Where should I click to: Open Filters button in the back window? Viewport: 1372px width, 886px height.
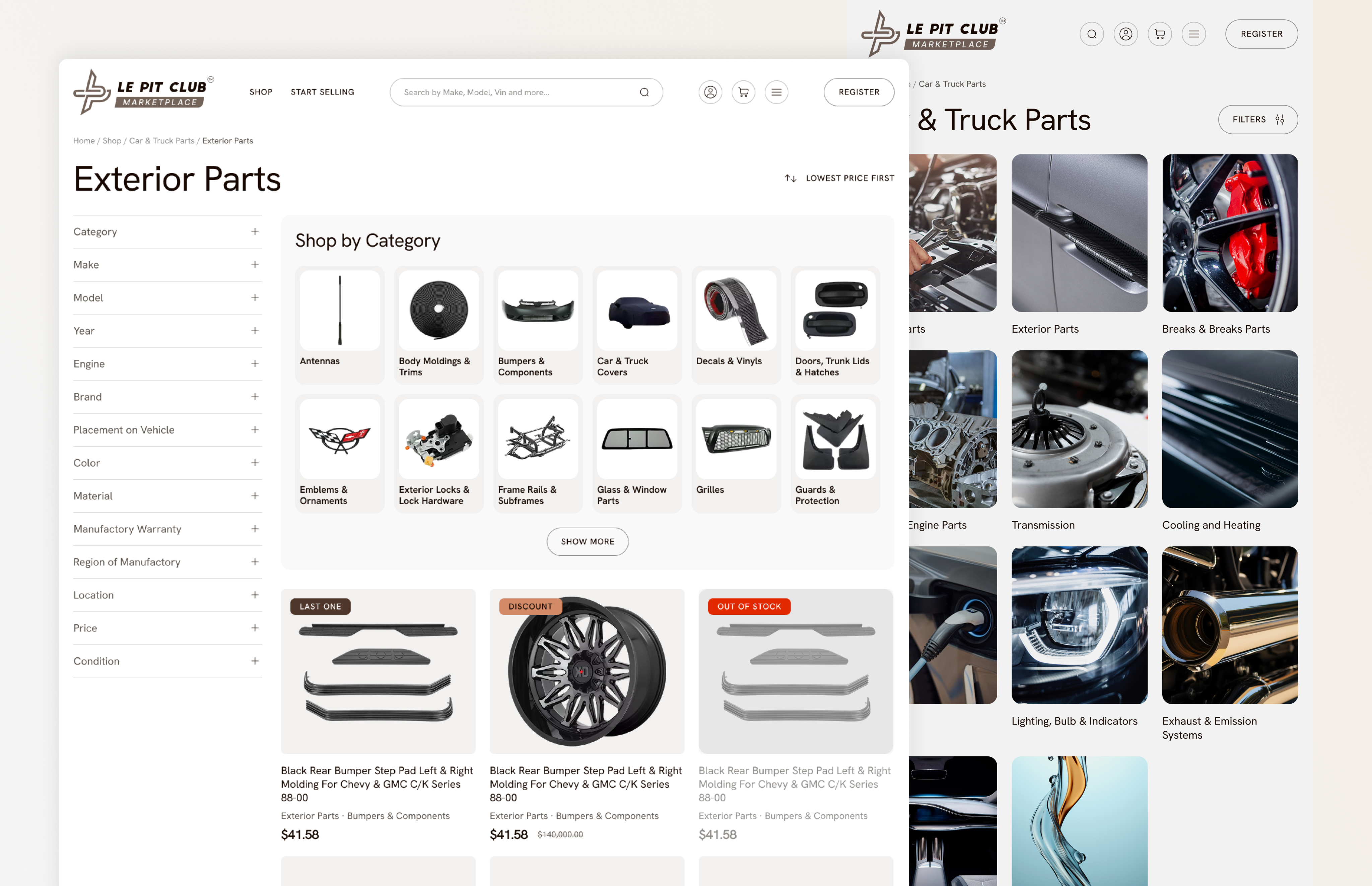tap(1257, 120)
